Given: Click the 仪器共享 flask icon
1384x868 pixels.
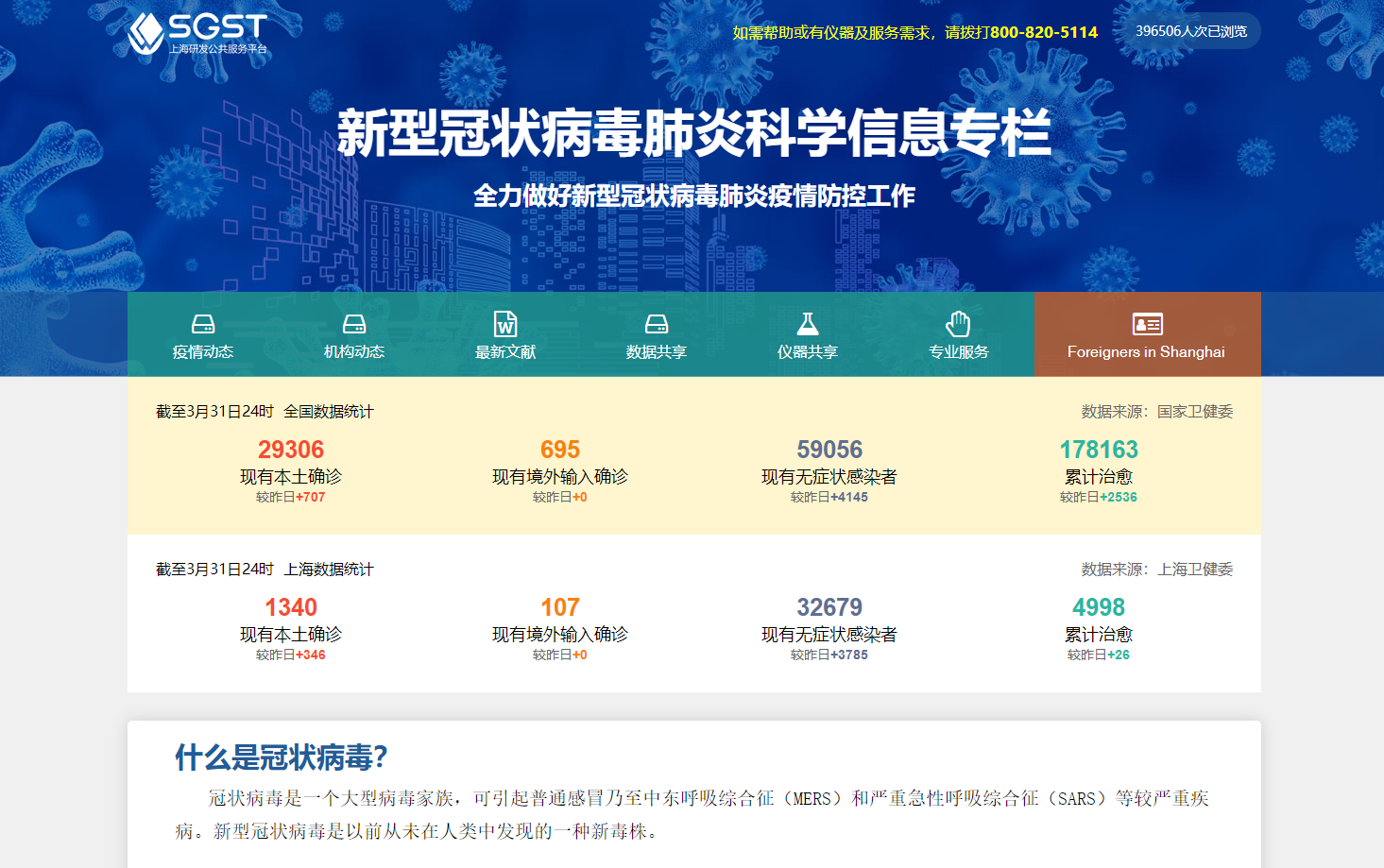Looking at the screenshot, I should click(x=808, y=324).
